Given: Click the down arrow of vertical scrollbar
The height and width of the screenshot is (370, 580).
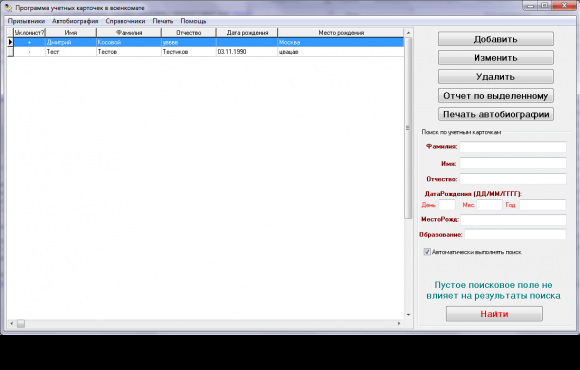Looking at the screenshot, I should [408, 315].
